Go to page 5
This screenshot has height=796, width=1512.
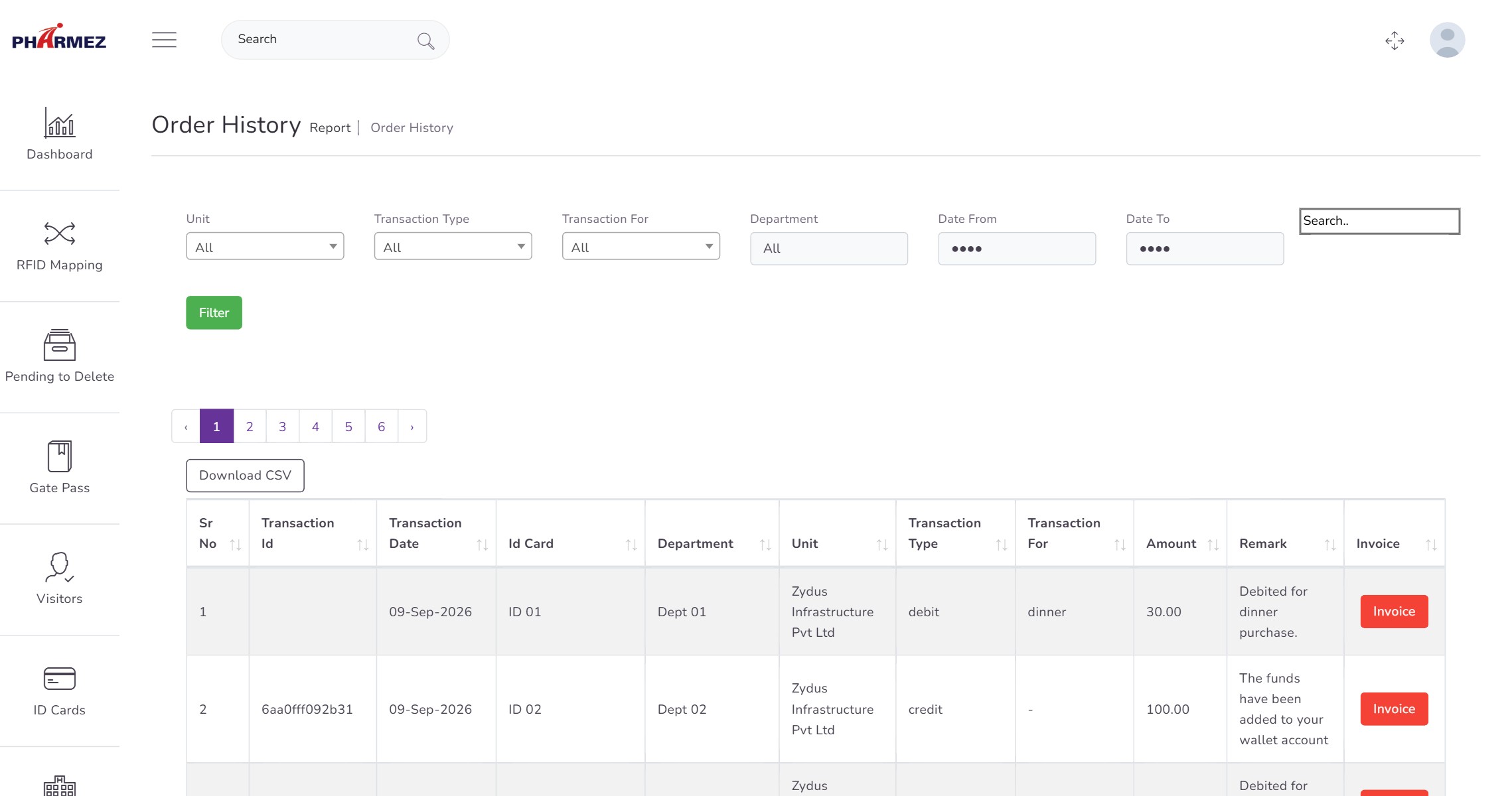[348, 427]
